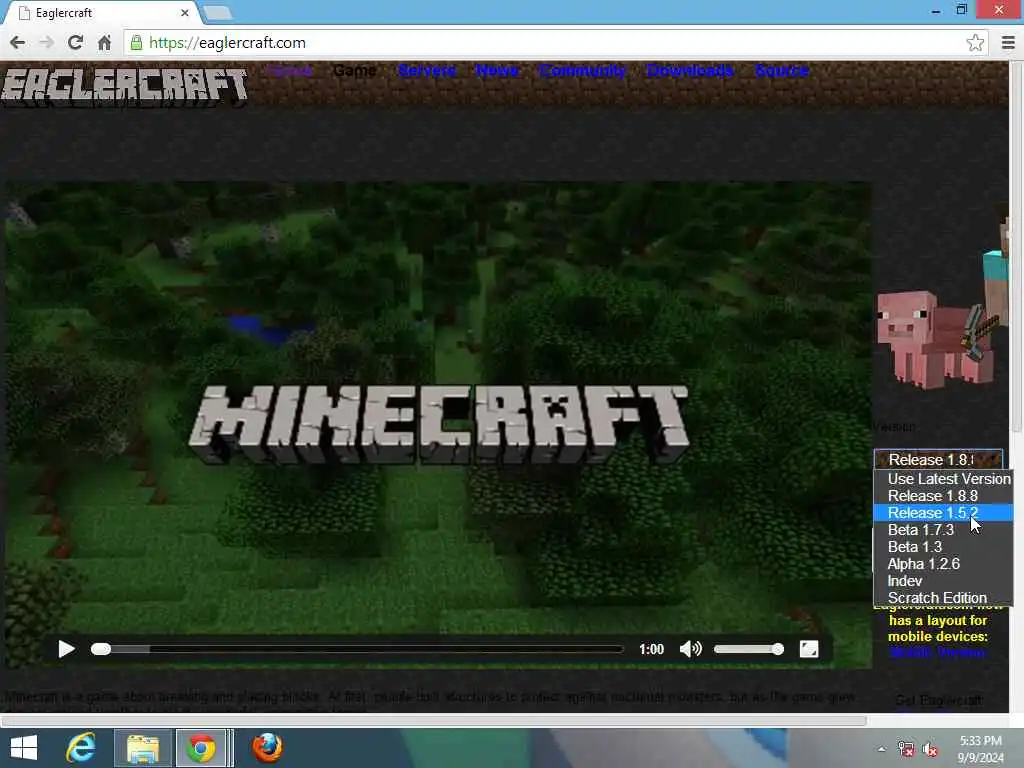Open the clock showing 5:33 PM
This screenshot has width=1024, height=768.
pos(980,749)
